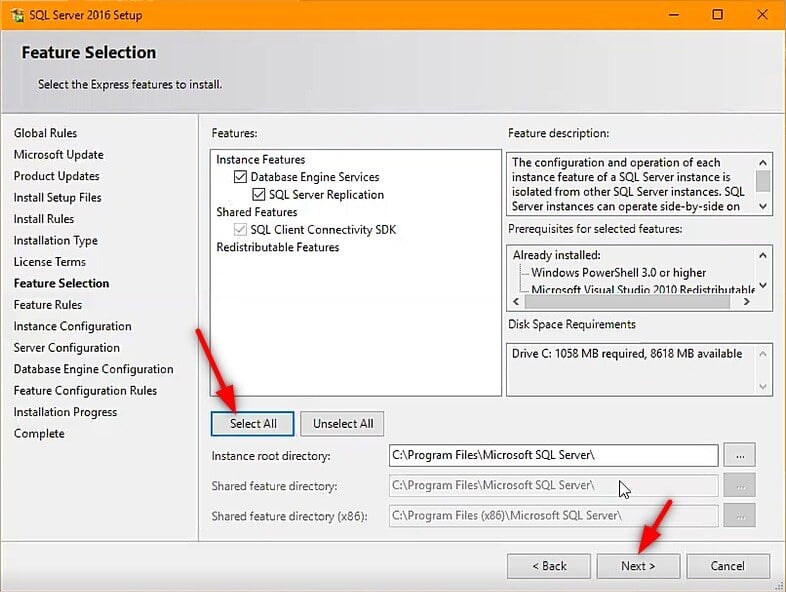Click the SQL Server Setup title bar icon
The height and width of the screenshot is (592, 786).
[x=18, y=15]
